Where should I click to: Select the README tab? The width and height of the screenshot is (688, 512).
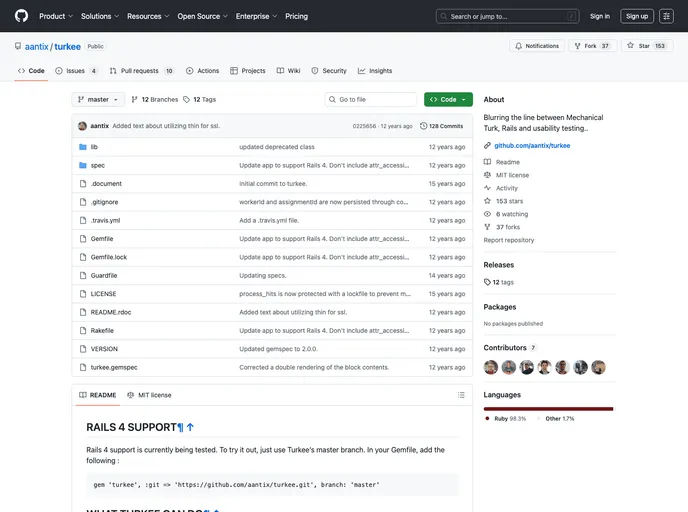[x=97, y=395]
